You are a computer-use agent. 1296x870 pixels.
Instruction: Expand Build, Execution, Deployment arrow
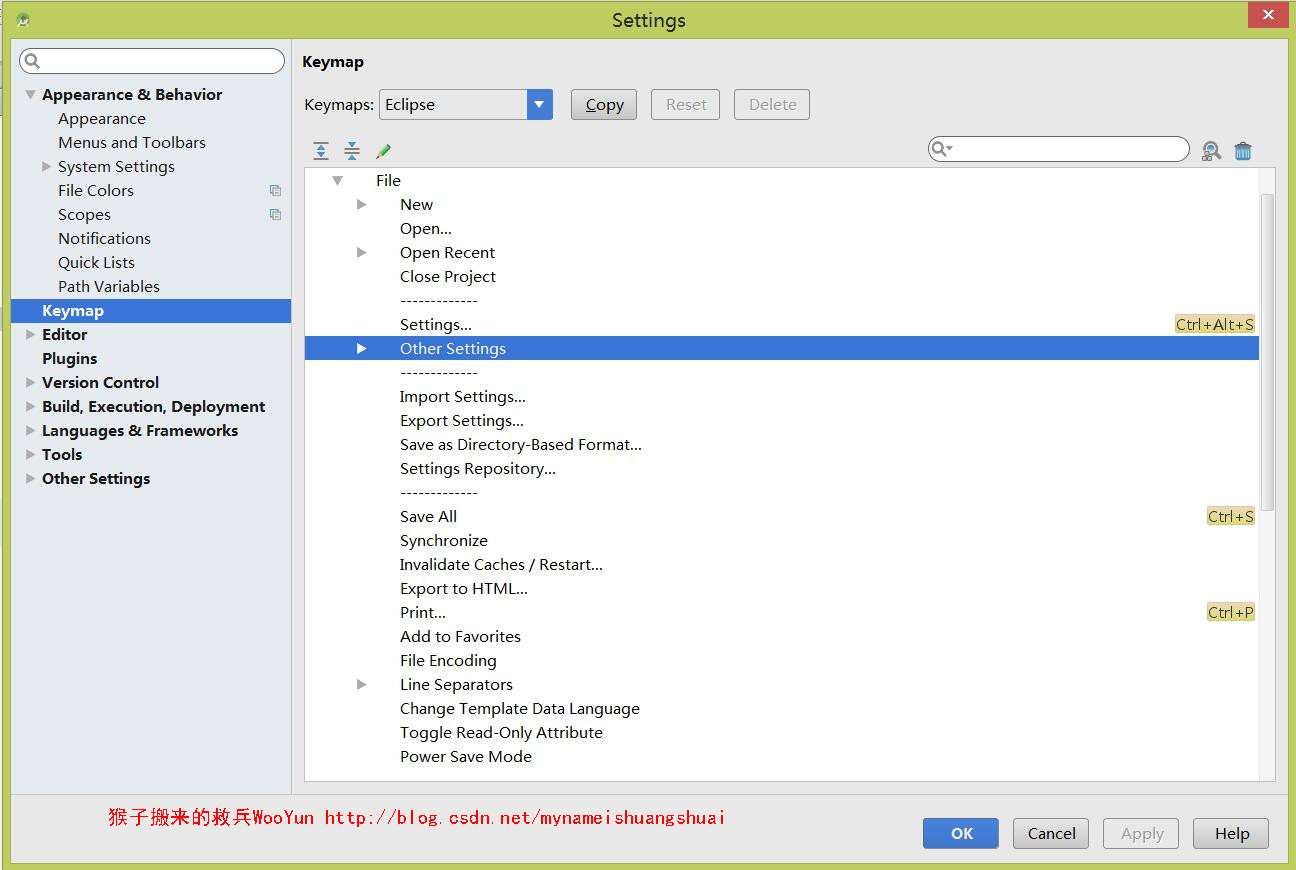point(31,406)
